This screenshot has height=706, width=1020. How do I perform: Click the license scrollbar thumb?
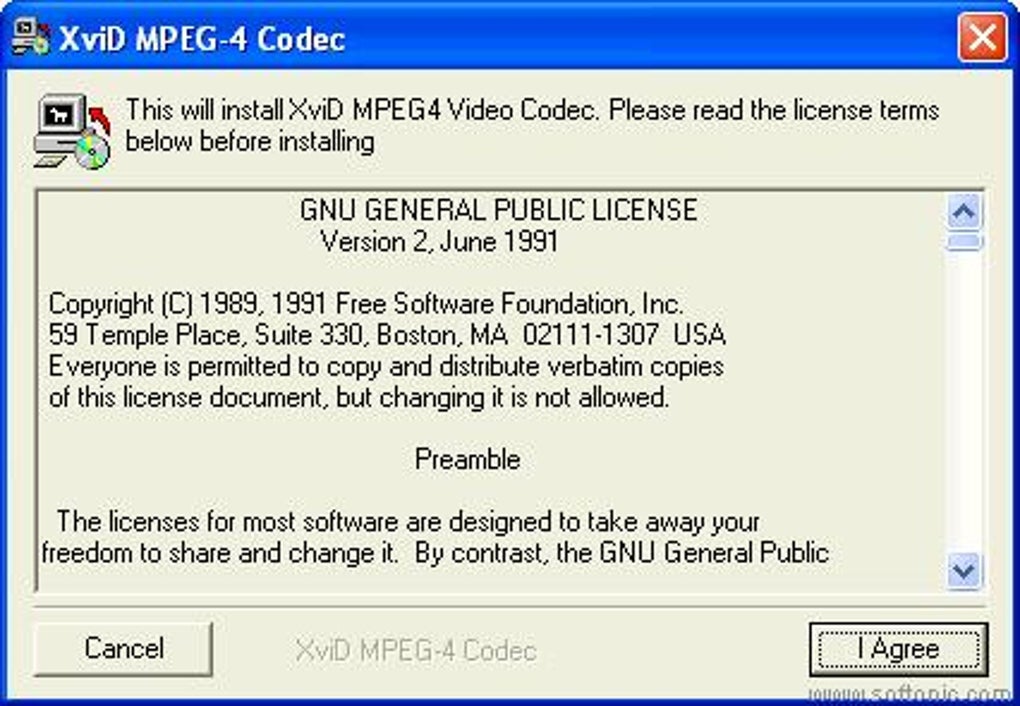[x=963, y=242]
